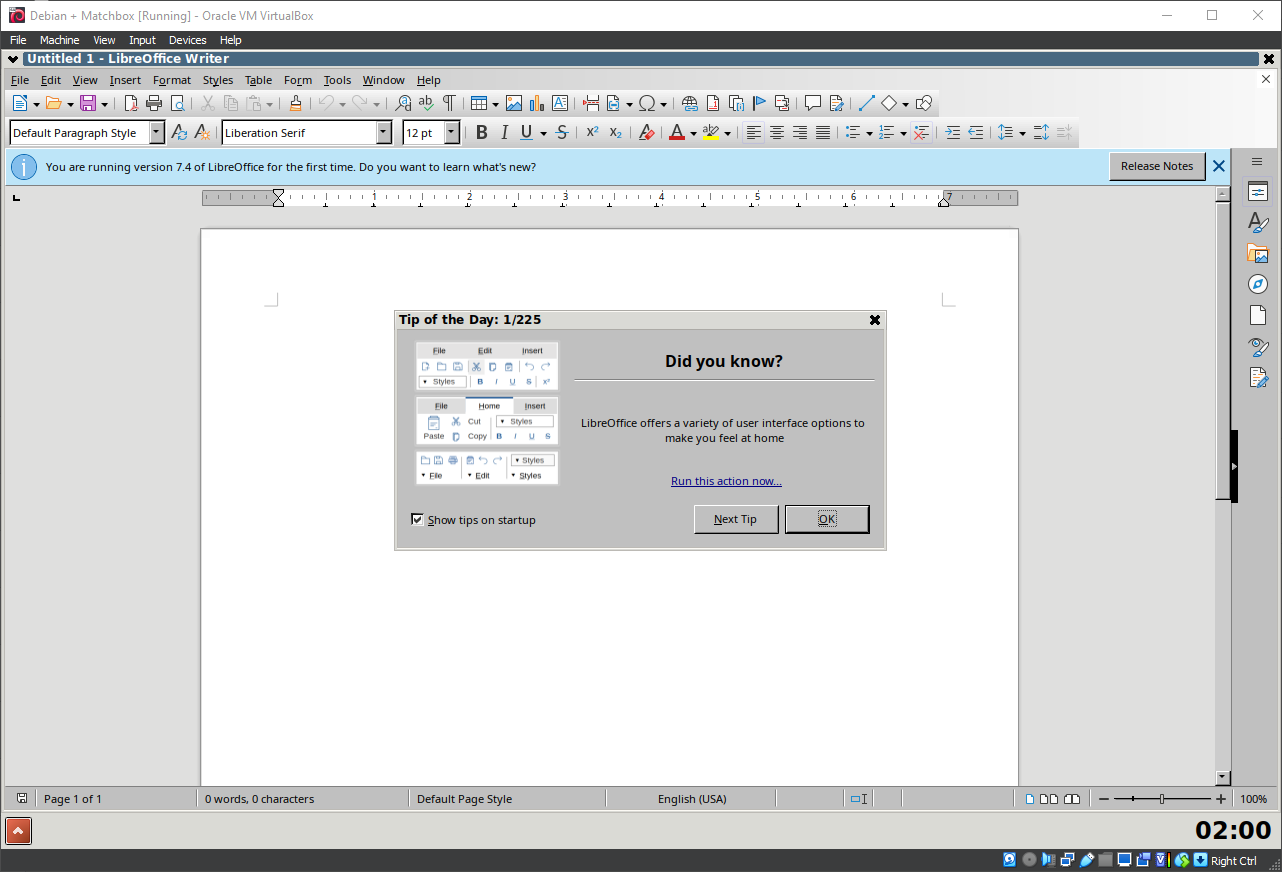Screen dimensions: 1282x872
Task: Insert a page break icon
Action: pyautogui.click(x=590, y=102)
